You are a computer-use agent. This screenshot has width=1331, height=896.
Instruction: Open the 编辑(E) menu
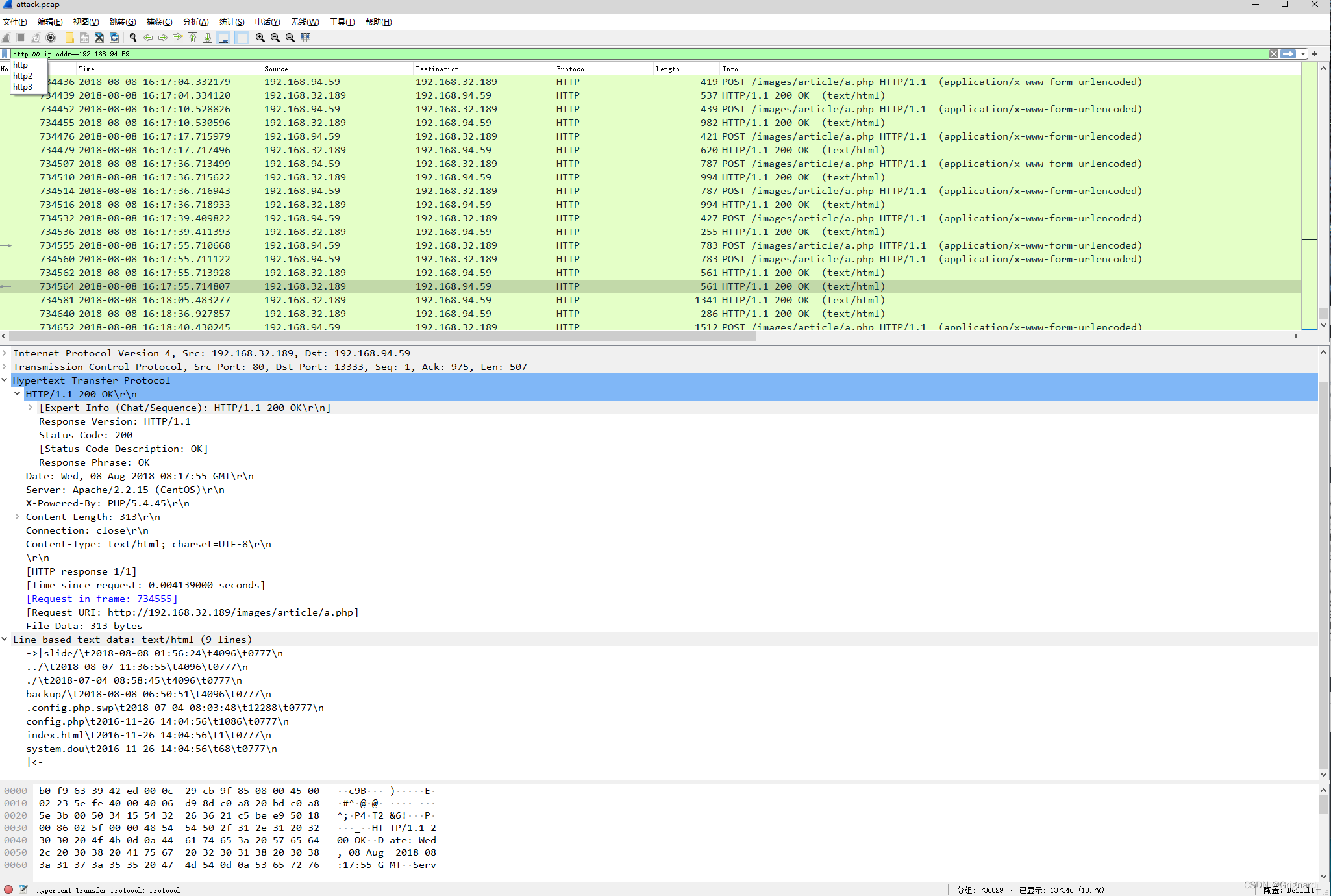pyautogui.click(x=50, y=22)
